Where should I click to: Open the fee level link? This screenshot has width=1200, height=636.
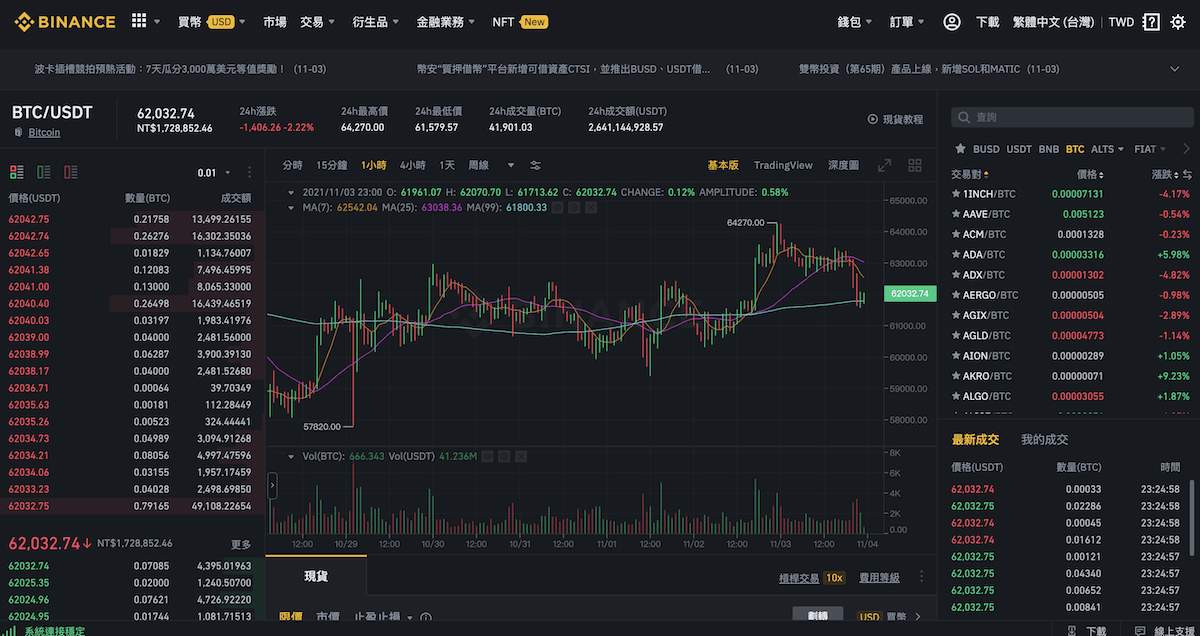click(879, 578)
